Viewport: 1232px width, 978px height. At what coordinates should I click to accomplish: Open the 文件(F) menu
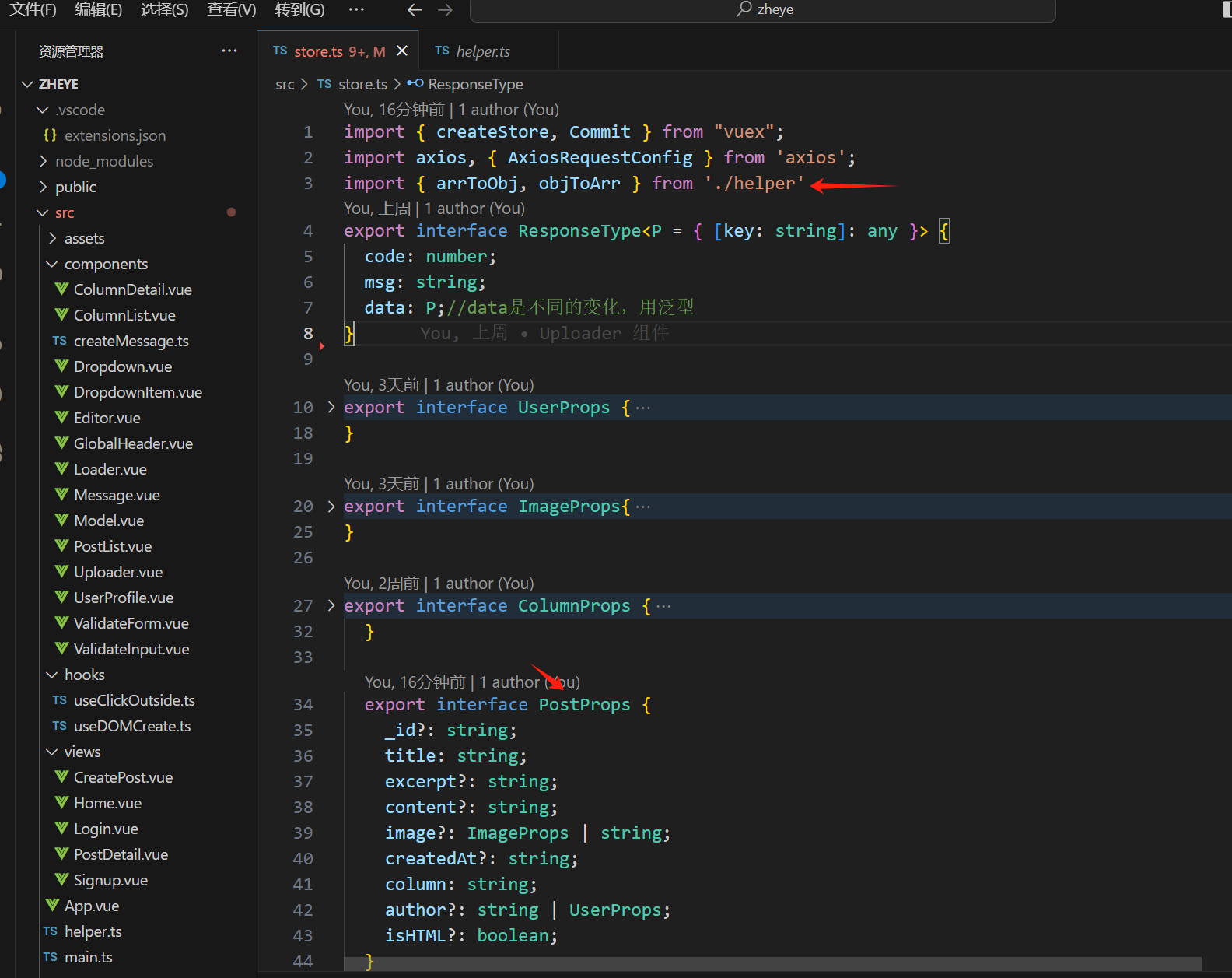(33, 10)
